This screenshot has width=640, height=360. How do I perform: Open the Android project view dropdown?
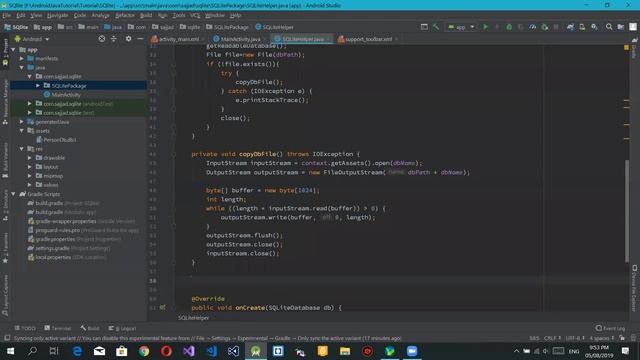point(32,39)
